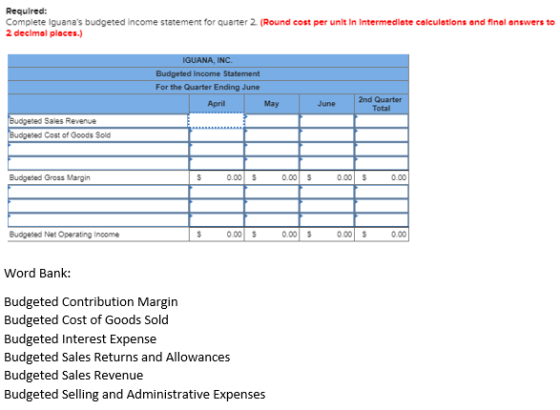Viewport: 560px width, 410px height.
Task: Select the 2nd Quarter Total Sales Revenue cell
Action: coord(381,121)
